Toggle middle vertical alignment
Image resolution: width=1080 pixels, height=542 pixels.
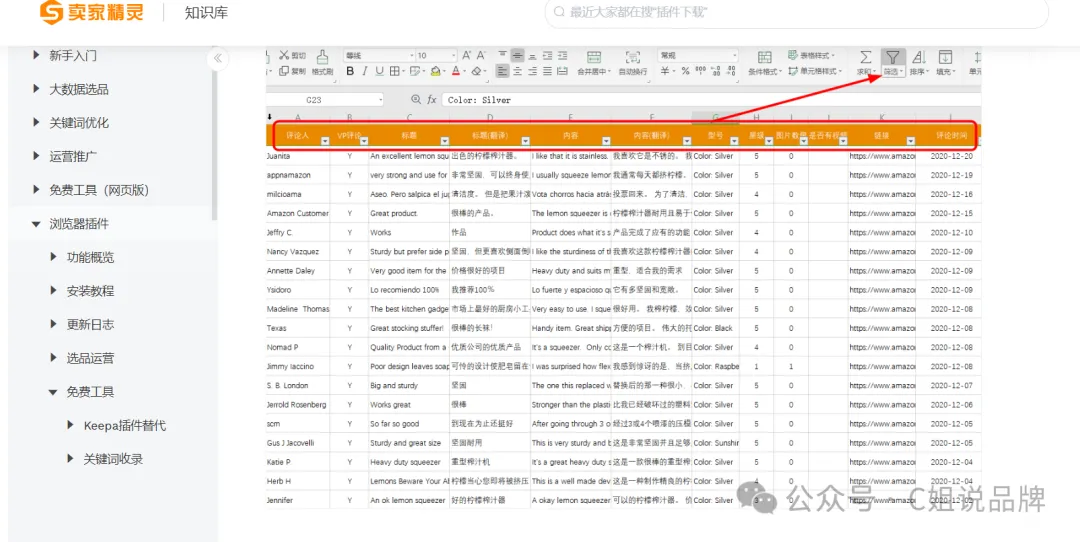pos(517,55)
